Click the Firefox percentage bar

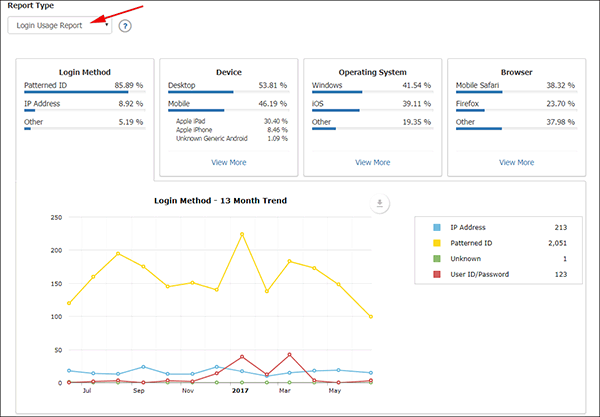pyautogui.click(x=516, y=110)
